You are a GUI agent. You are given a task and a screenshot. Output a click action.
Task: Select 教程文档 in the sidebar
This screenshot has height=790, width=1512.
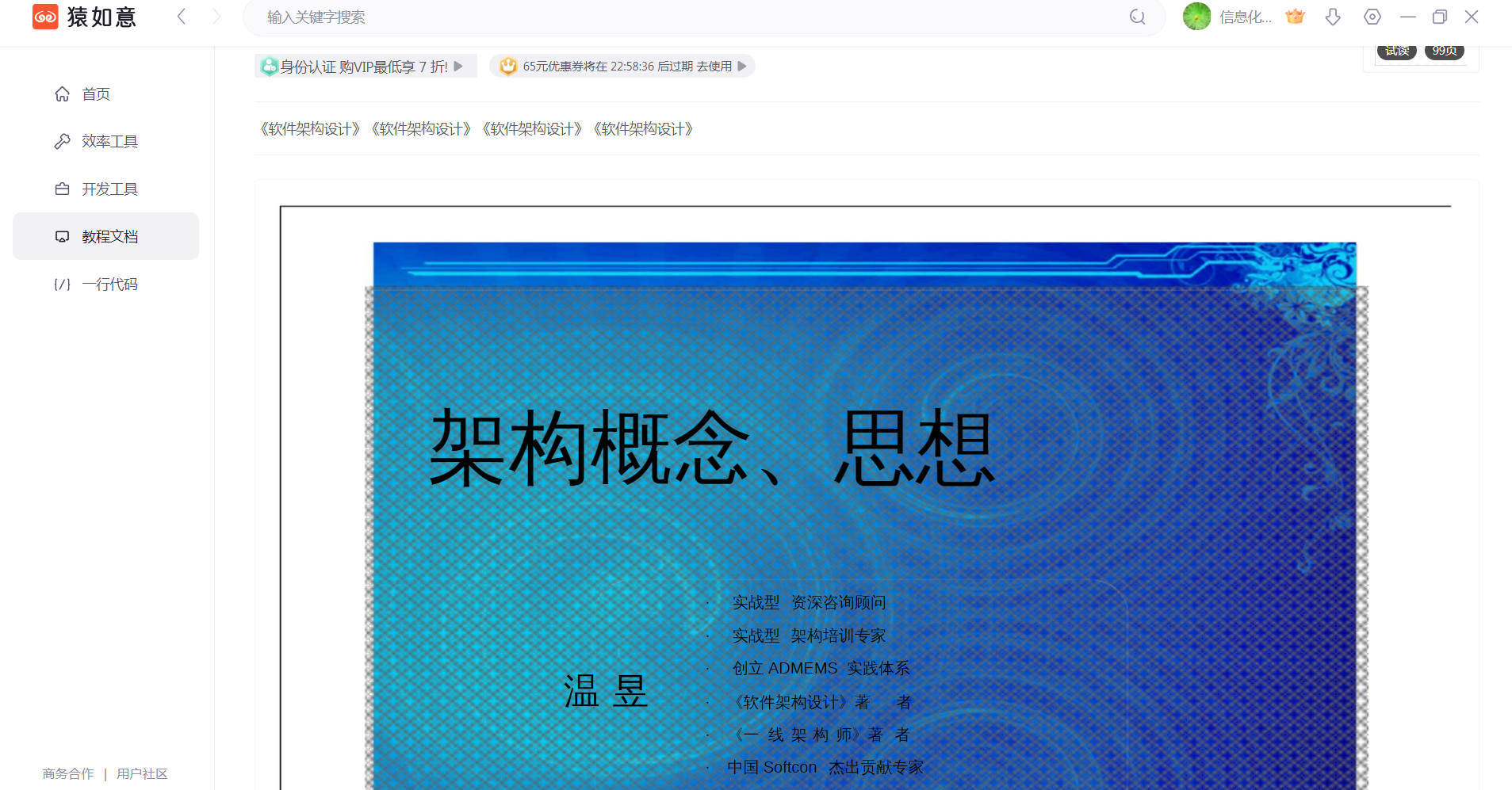pos(105,236)
